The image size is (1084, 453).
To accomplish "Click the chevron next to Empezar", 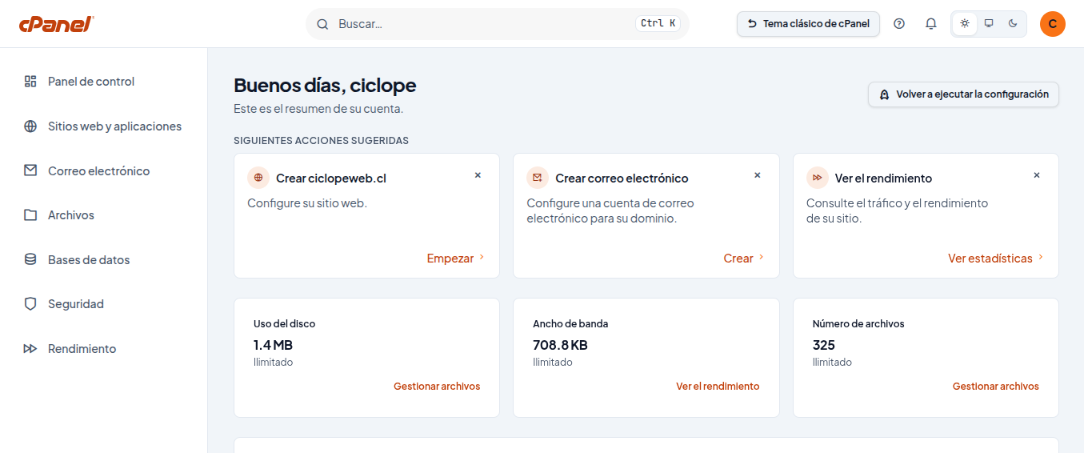I will (x=482, y=257).
